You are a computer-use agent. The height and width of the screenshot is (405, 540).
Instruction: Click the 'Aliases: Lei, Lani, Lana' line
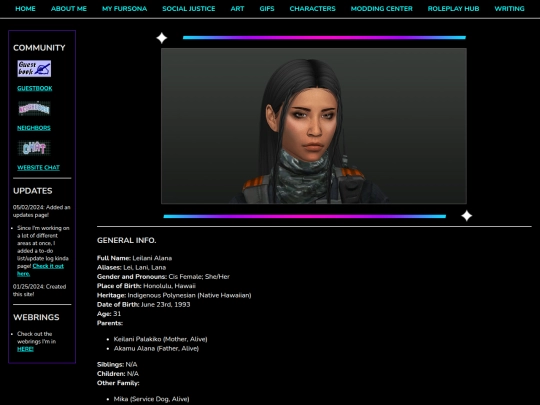132,267
